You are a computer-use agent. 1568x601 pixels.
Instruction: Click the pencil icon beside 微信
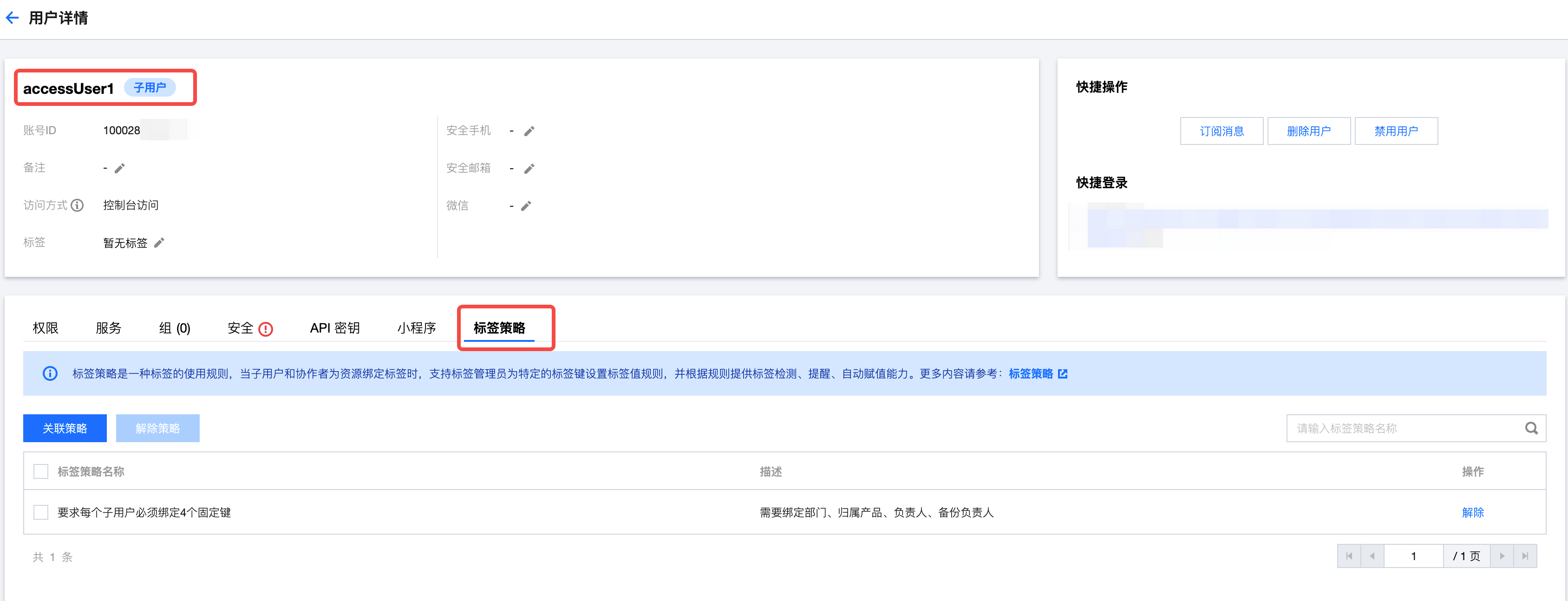tap(526, 206)
